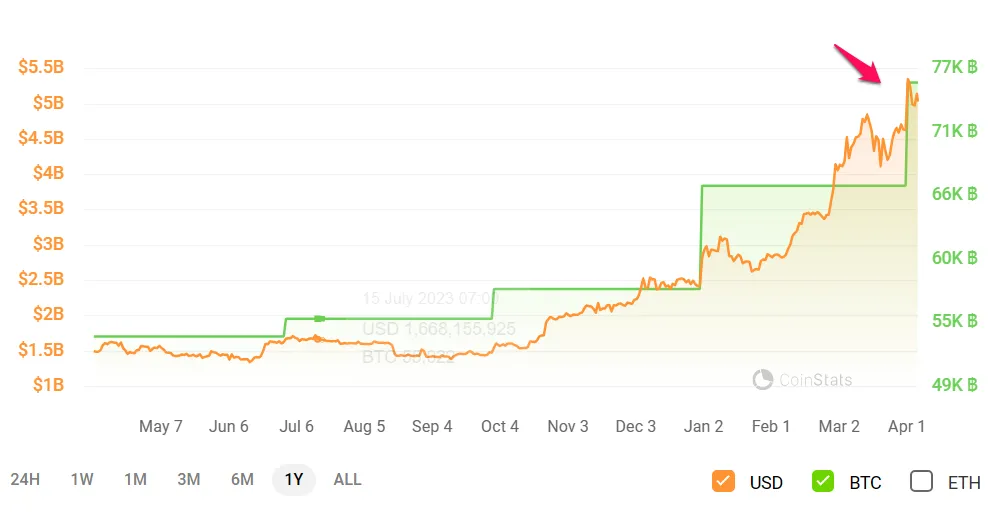Viewport: 1003px width, 517px height.
Task: Select the 24H time range
Action: [x=25, y=480]
